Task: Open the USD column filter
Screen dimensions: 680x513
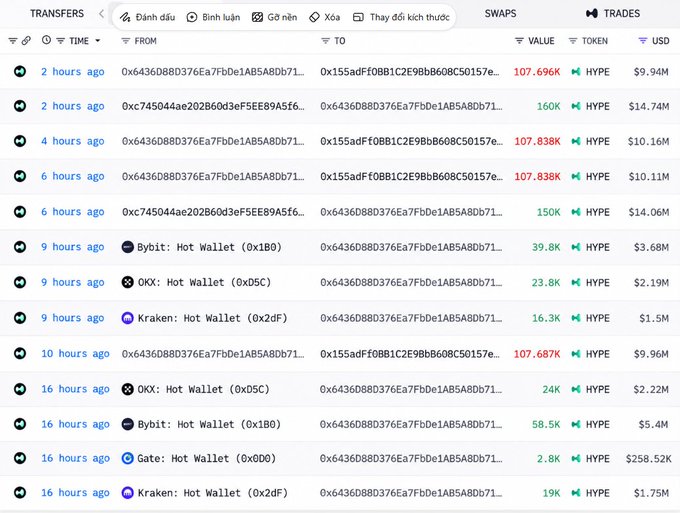Action: (643, 41)
